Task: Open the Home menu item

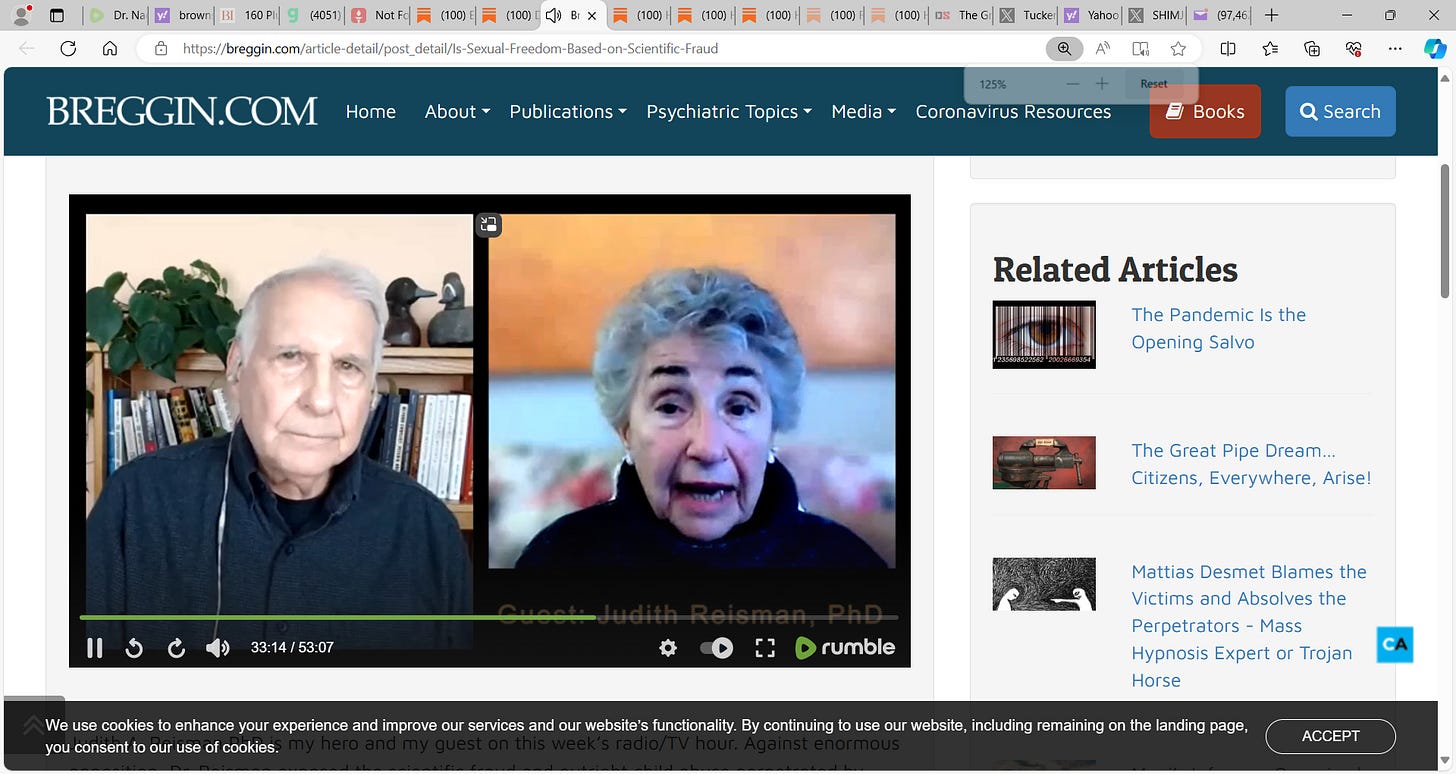Action: click(x=371, y=111)
